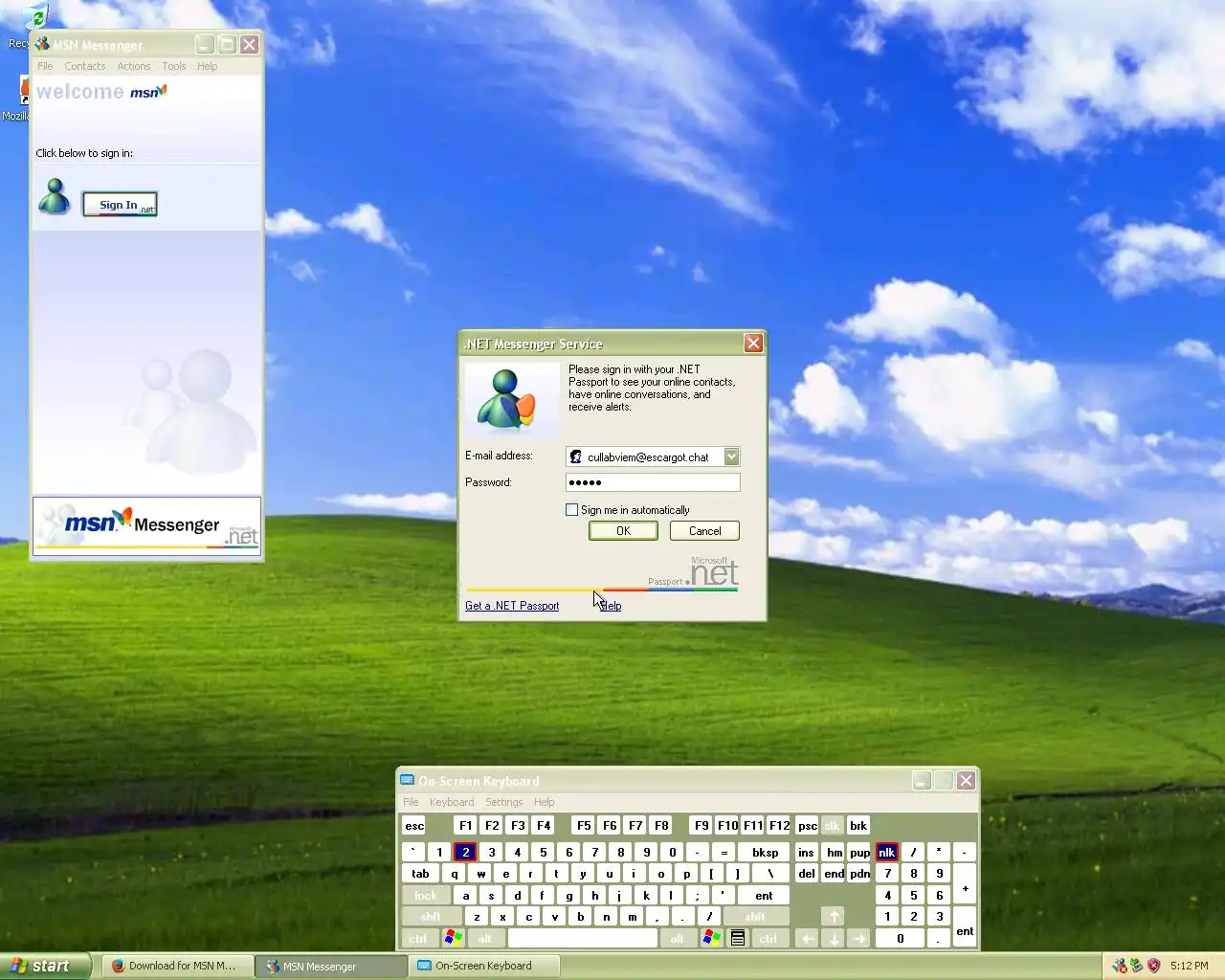Switch to On-Screen Keyboard taskbar button

483,966
